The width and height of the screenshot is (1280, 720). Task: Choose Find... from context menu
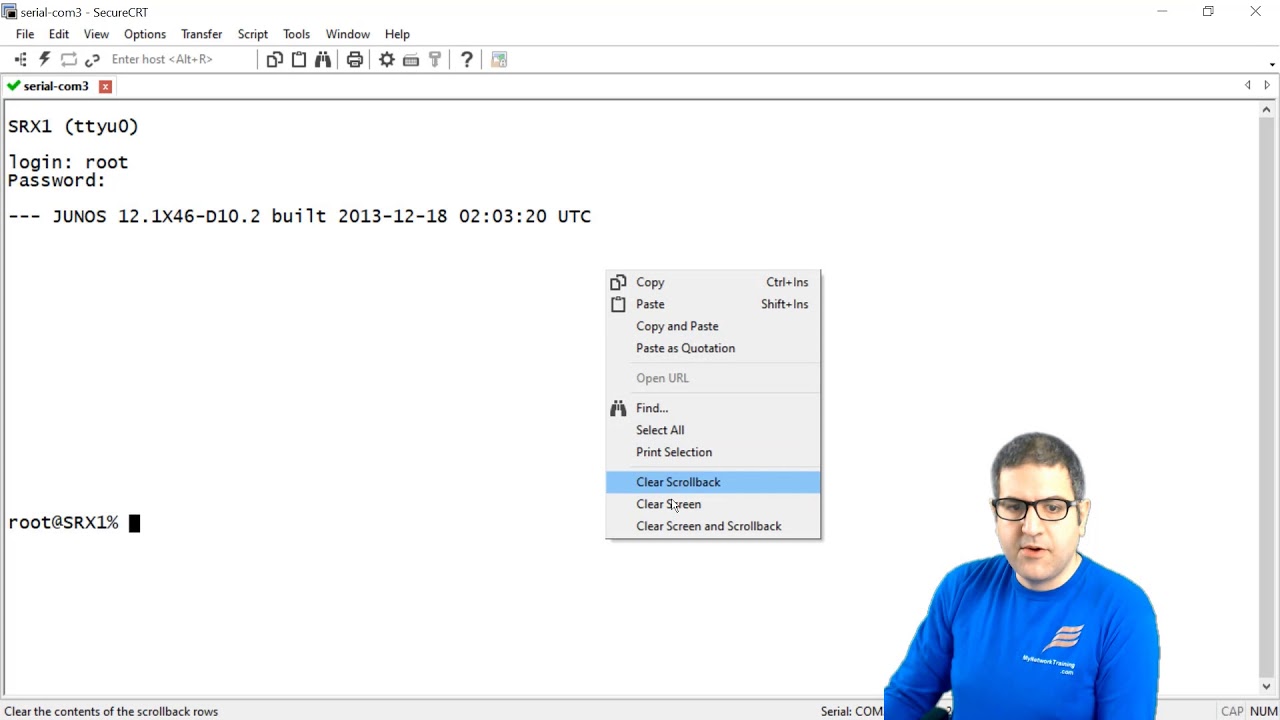713,408
